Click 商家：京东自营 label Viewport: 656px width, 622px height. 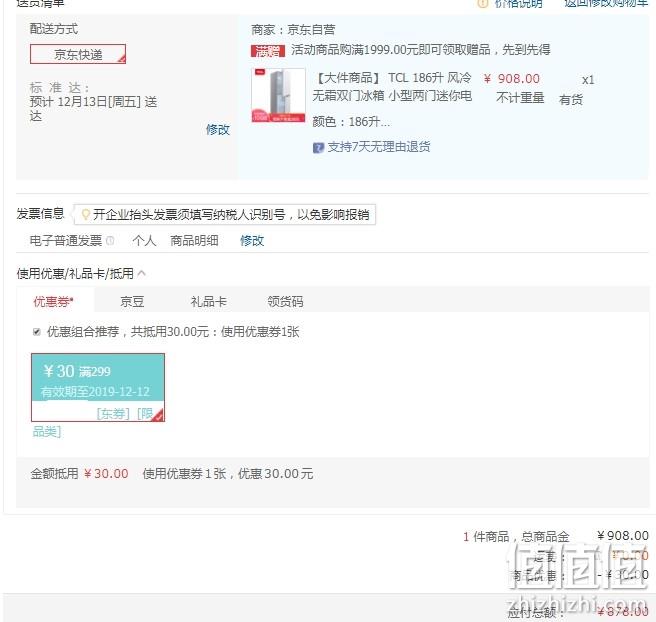point(293,30)
